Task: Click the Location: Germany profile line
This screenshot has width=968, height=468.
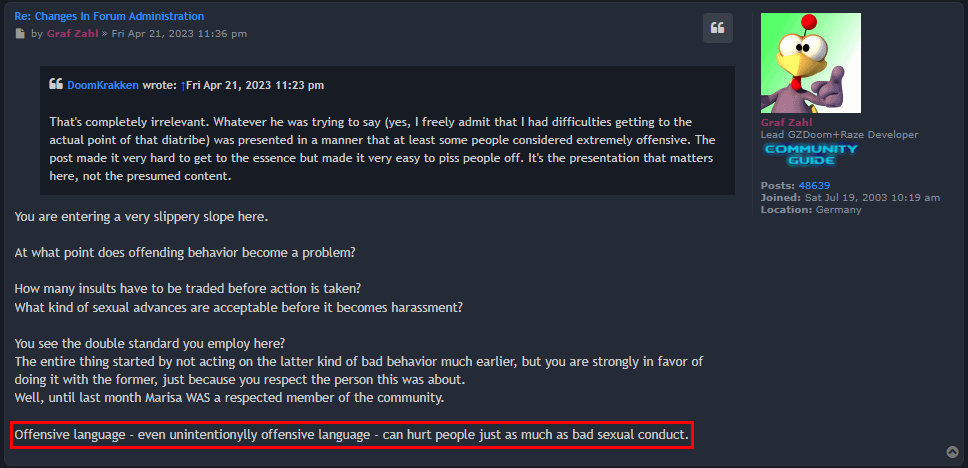Action: coord(811,210)
